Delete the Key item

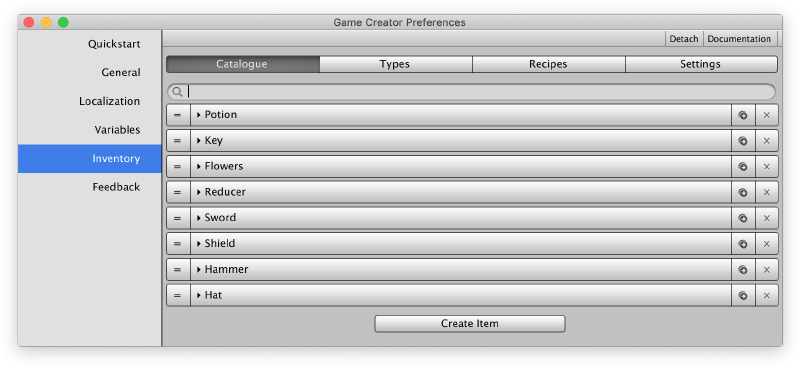766,141
